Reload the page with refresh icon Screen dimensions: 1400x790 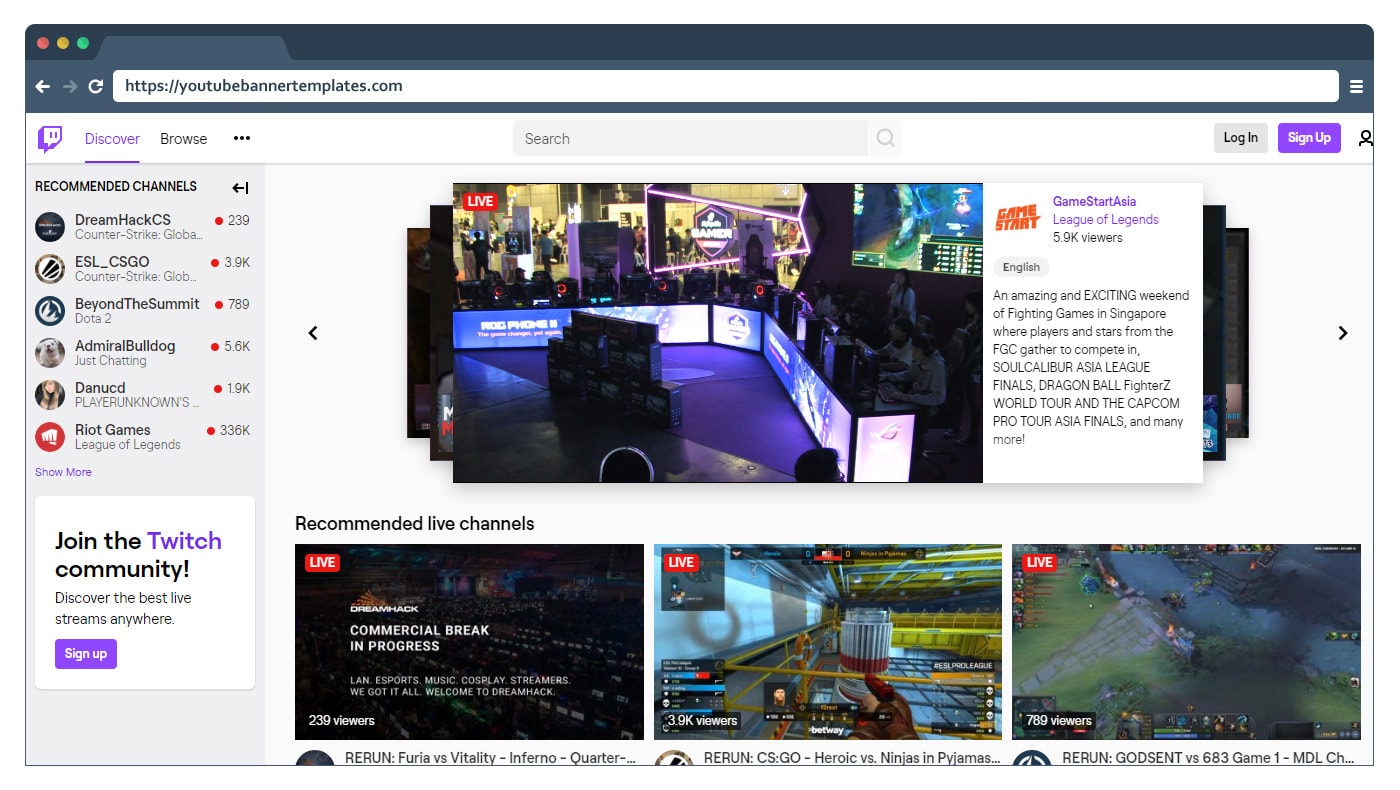(x=96, y=86)
